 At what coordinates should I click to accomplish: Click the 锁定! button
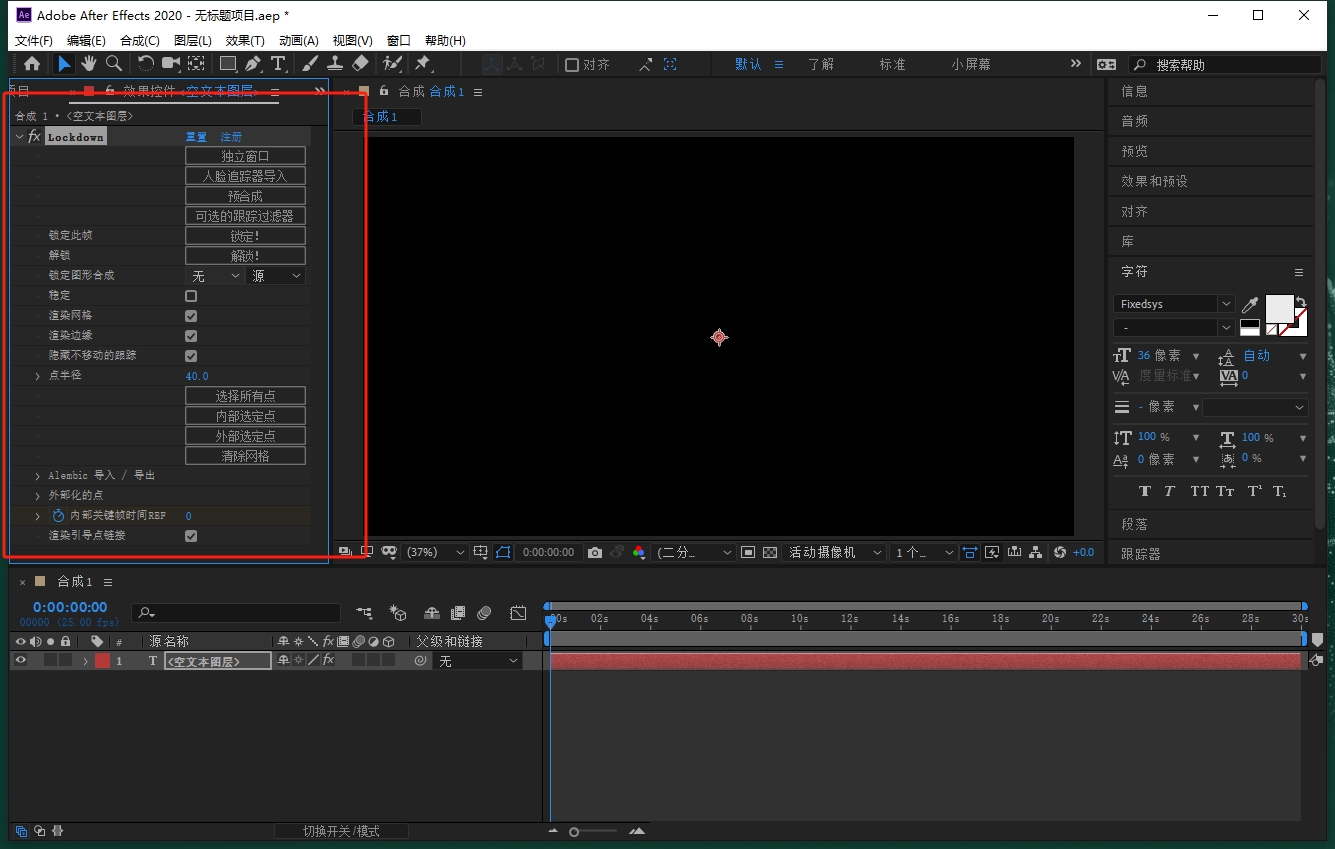pyautogui.click(x=245, y=236)
